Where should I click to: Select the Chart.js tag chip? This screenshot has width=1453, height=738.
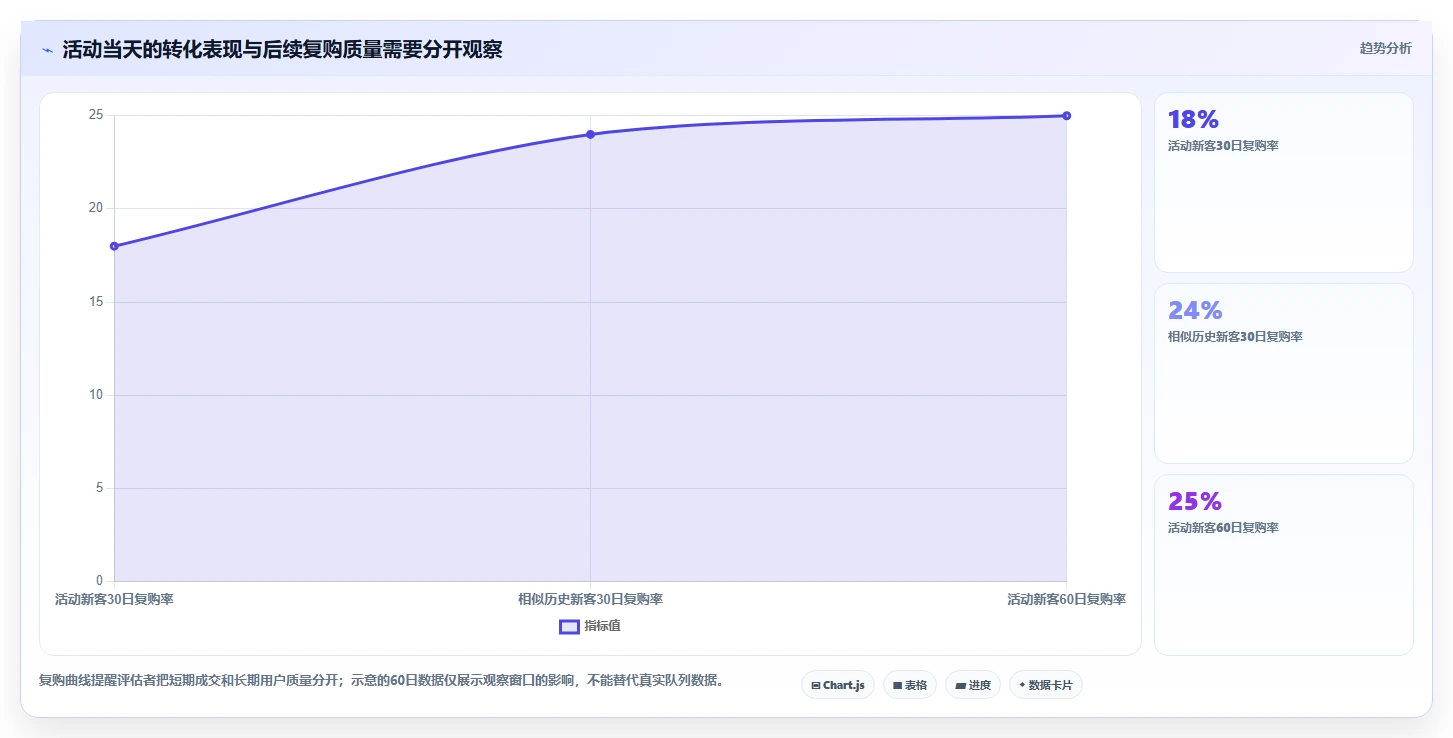tap(838, 685)
